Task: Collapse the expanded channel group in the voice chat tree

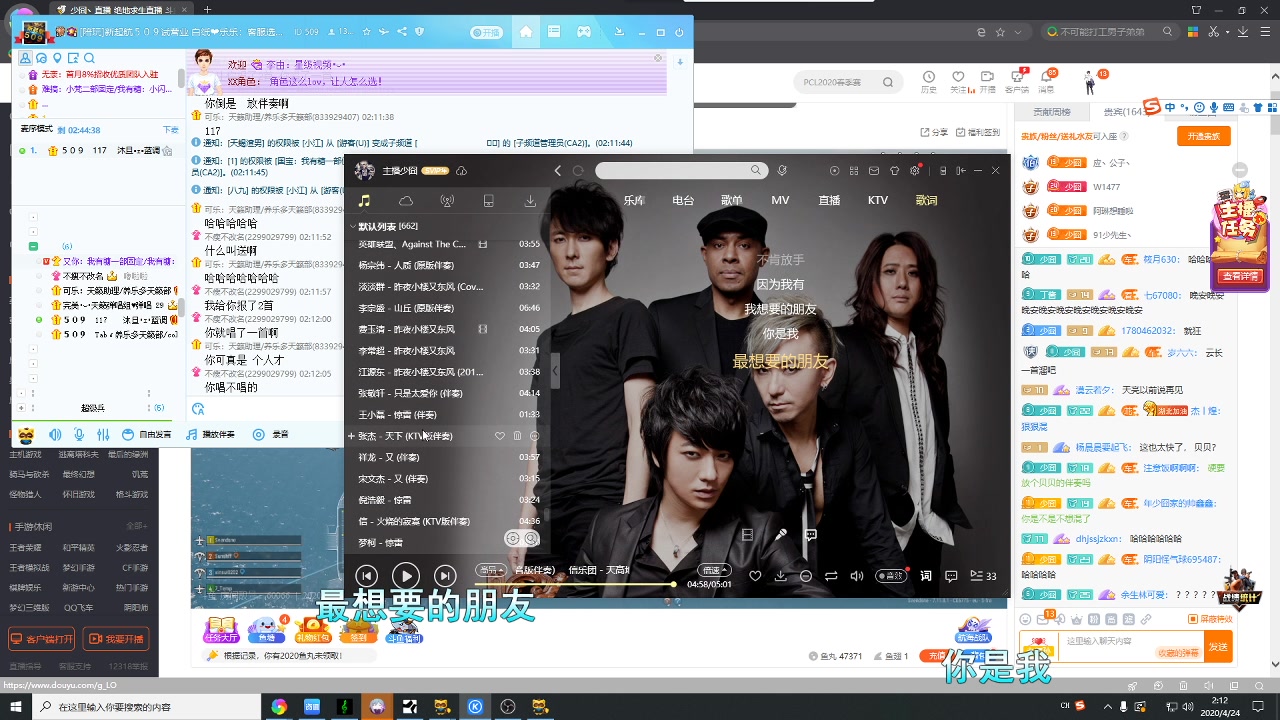Action: (x=33, y=246)
